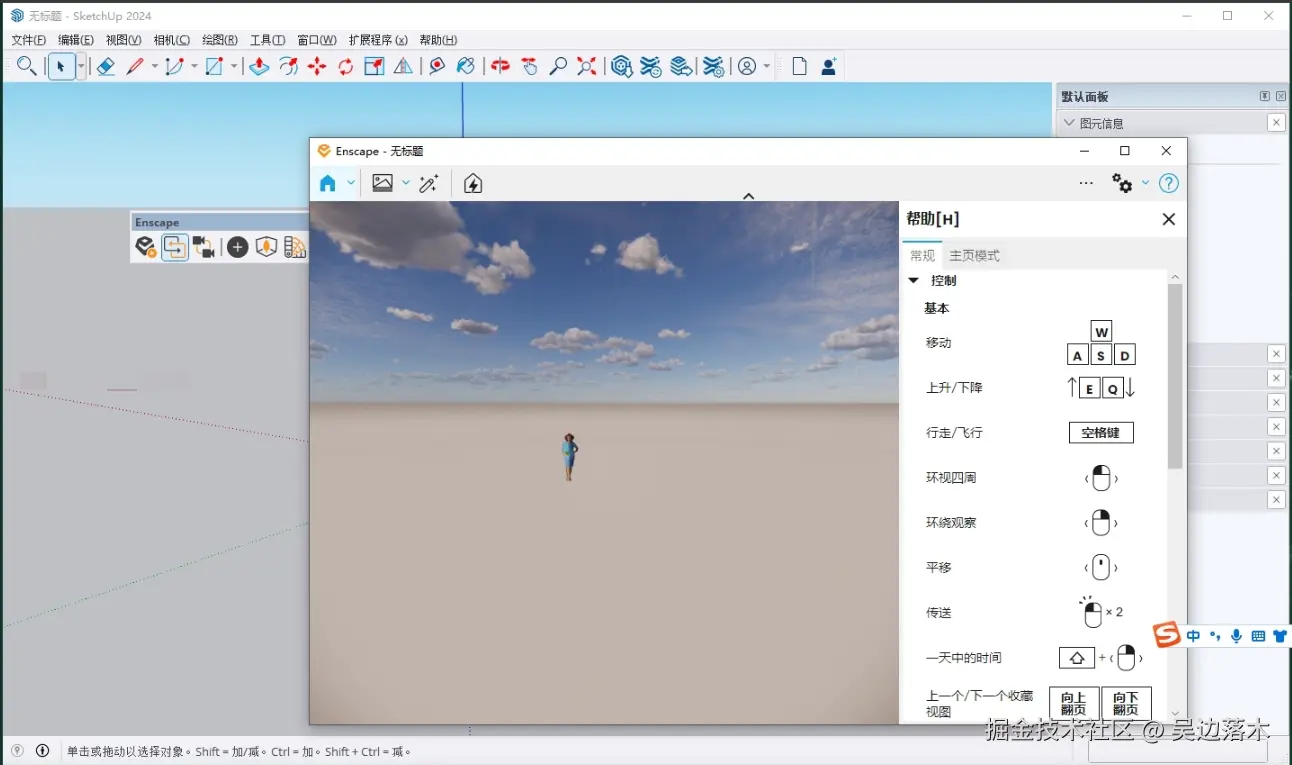Toggle Enscape Live Updates
Viewport: 1292px width, 765px height.
[175, 247]
